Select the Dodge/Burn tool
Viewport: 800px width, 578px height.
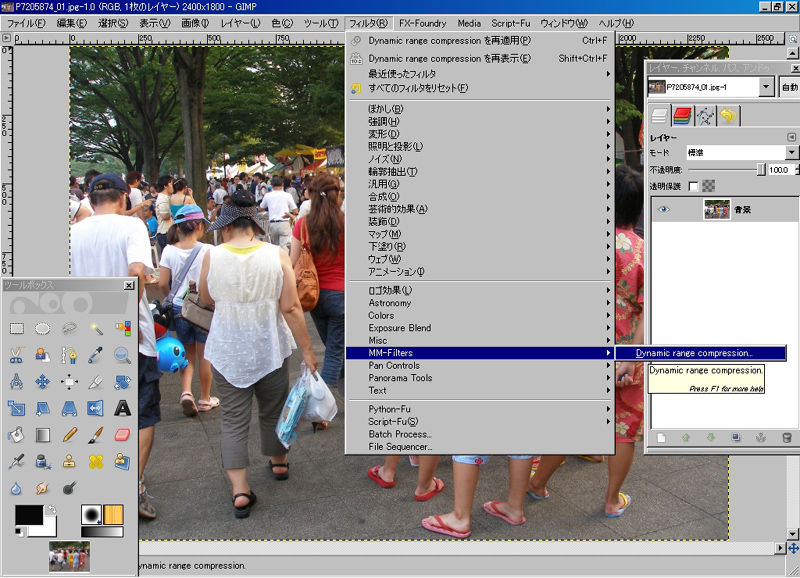[69, 488]
